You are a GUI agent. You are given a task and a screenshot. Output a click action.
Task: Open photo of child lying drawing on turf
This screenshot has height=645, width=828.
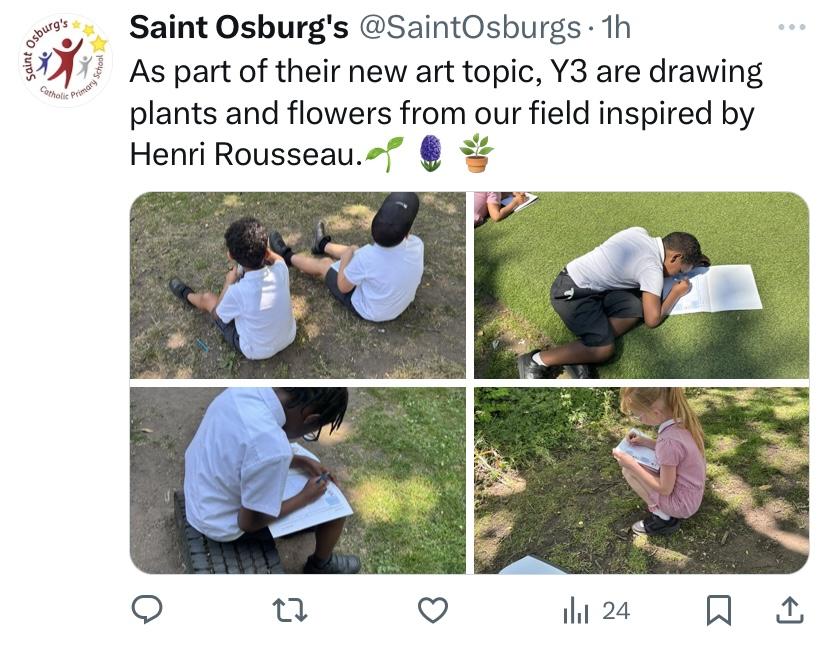pyautogui.click(x=641, y=285)
